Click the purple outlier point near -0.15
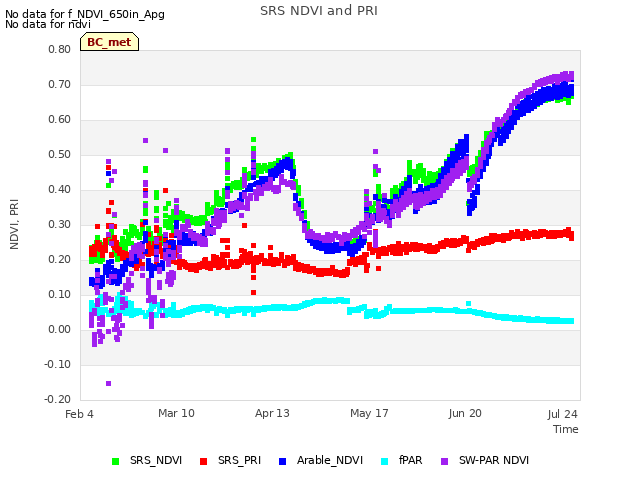This screenshot has width=640, height=480. (x=109, y=384)
